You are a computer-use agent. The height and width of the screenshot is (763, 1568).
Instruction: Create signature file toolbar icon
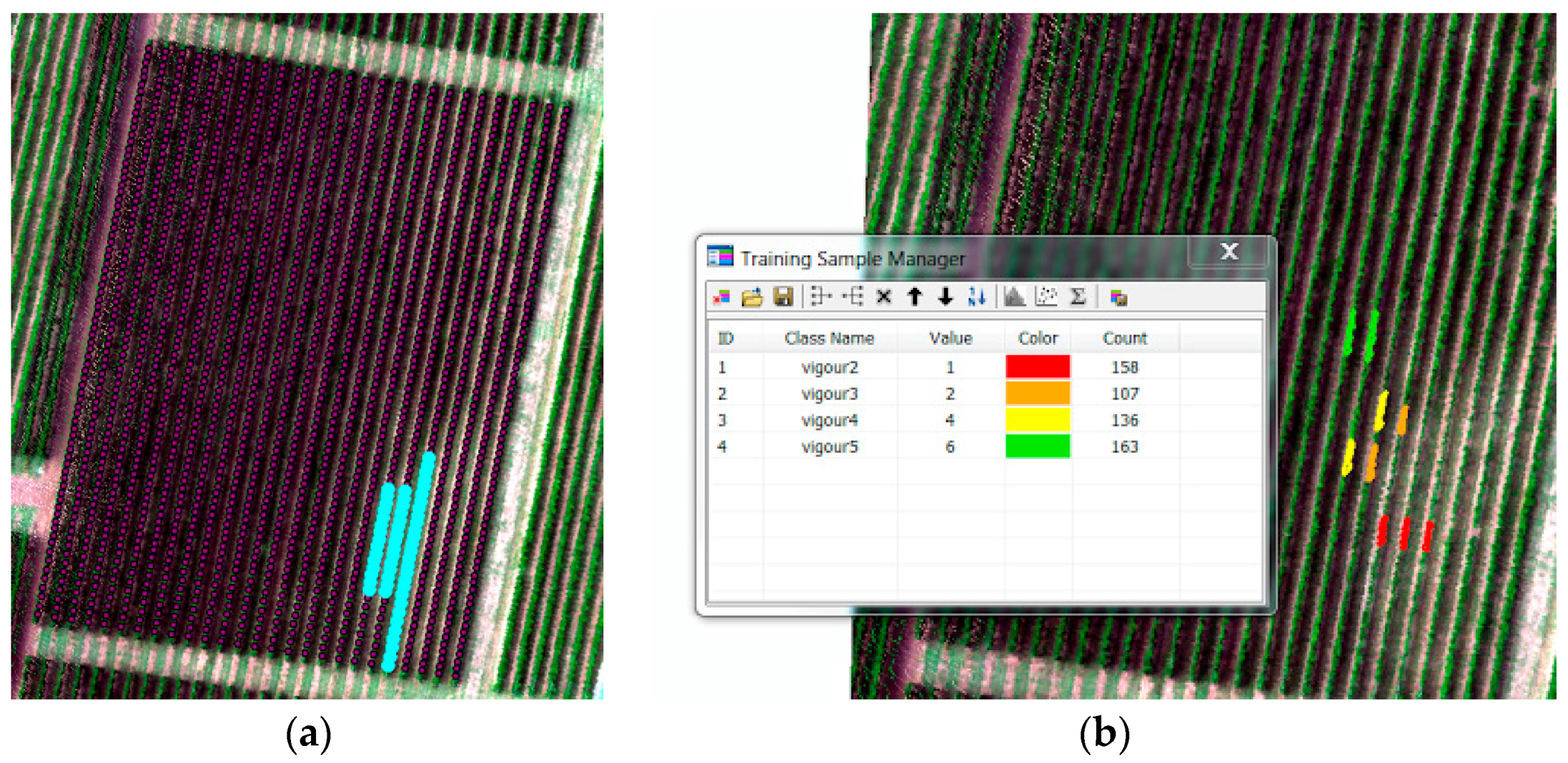point(1118,298)
